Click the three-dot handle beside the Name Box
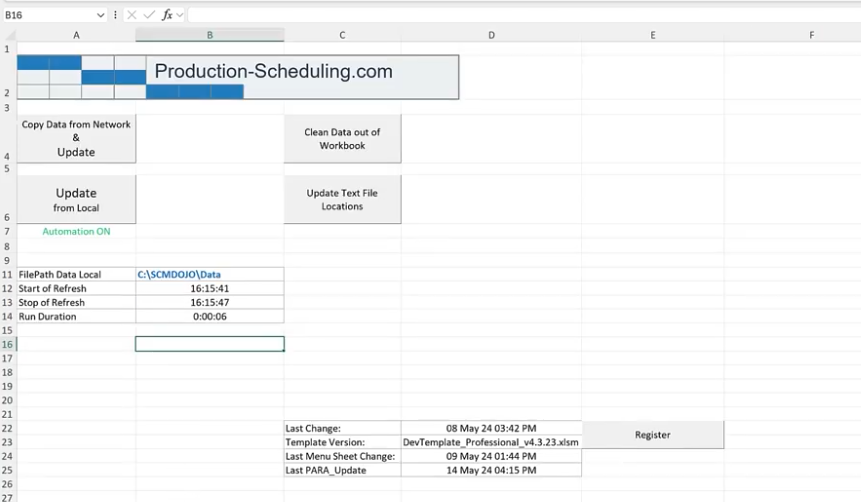Screen dimensions: 861x502 [115, 15]
